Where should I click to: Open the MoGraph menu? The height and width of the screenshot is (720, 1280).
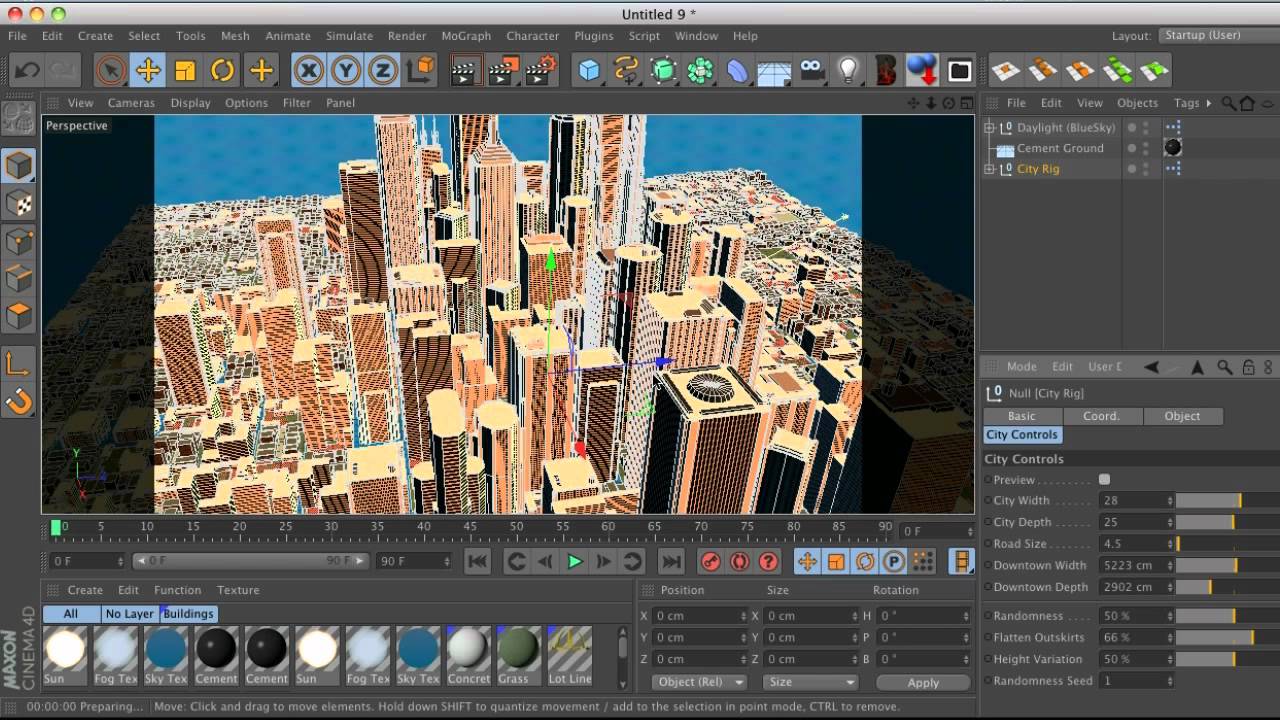pyautogui.click(x=466, y=36)
